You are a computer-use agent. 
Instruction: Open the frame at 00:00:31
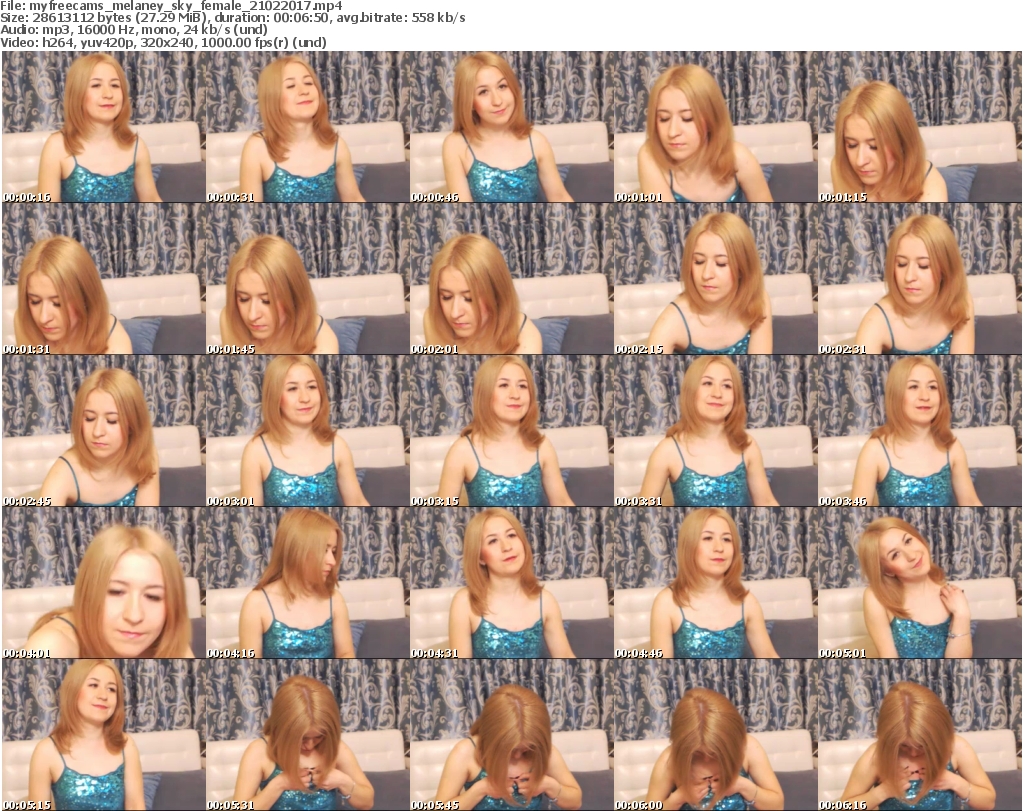tap(308, 127)
